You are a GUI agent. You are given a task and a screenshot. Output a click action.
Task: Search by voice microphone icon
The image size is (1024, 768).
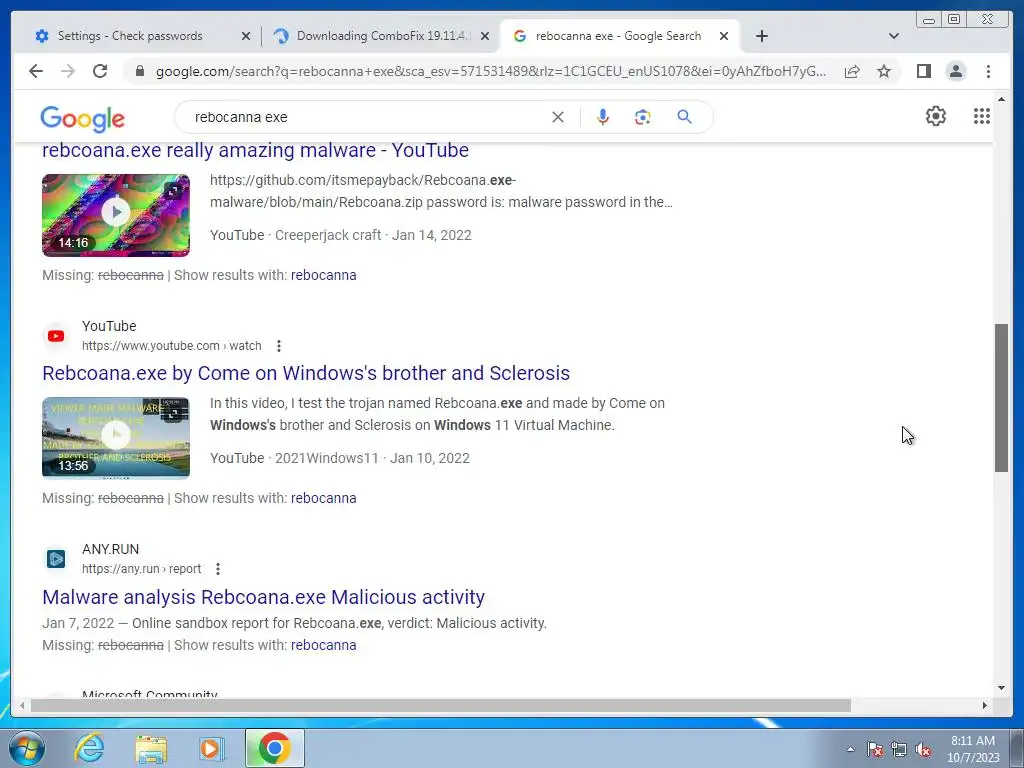tap(603, 117)
